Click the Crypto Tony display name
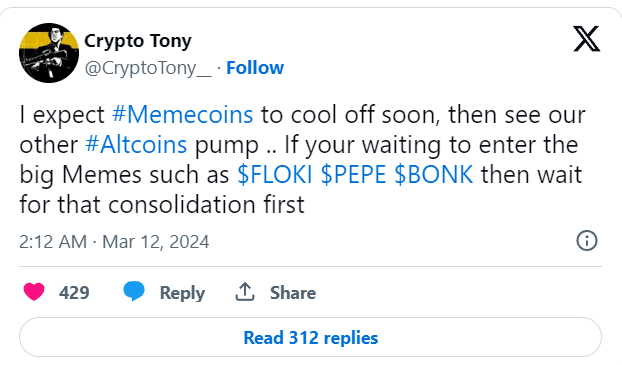Image resolution: width=622 pixels, height=365 pixels. click(x=138, y=41)
